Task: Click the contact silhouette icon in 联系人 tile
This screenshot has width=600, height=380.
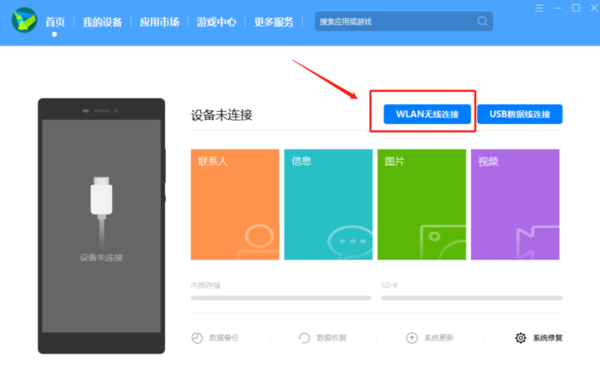Action: click(258, 242)
